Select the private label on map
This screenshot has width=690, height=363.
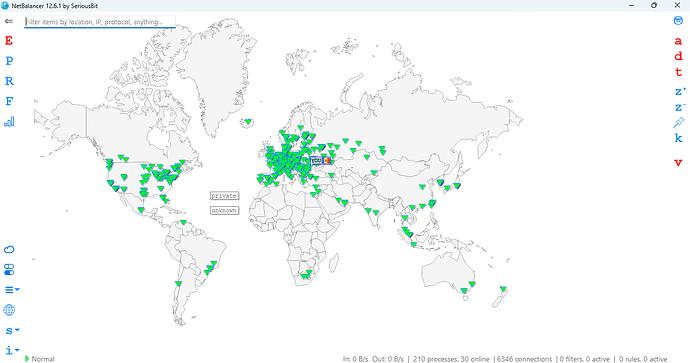click(x=224, y=196)
